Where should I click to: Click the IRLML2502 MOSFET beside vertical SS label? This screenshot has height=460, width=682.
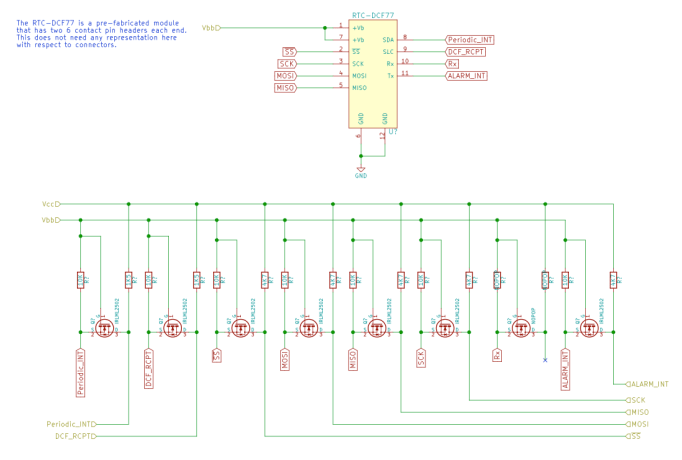241,328
